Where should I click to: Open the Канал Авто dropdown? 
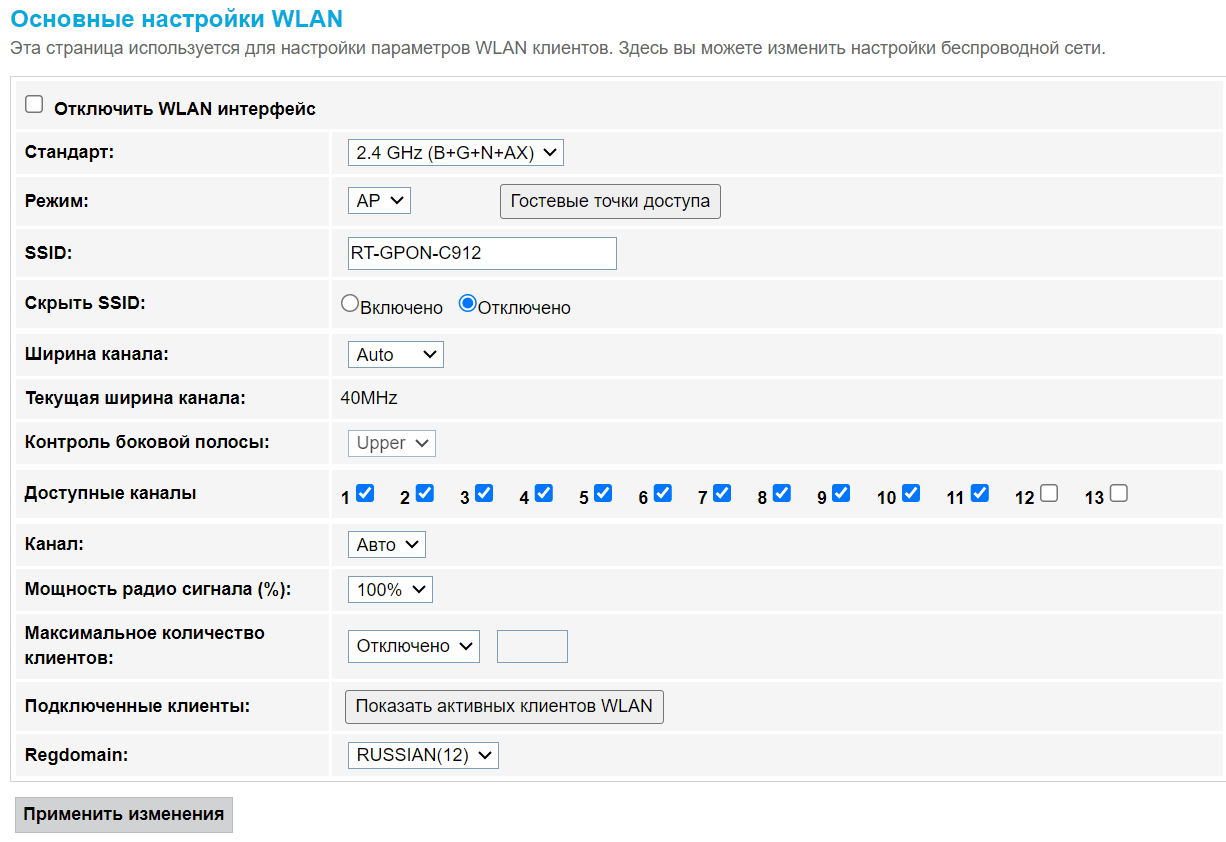tap(387, 545)
